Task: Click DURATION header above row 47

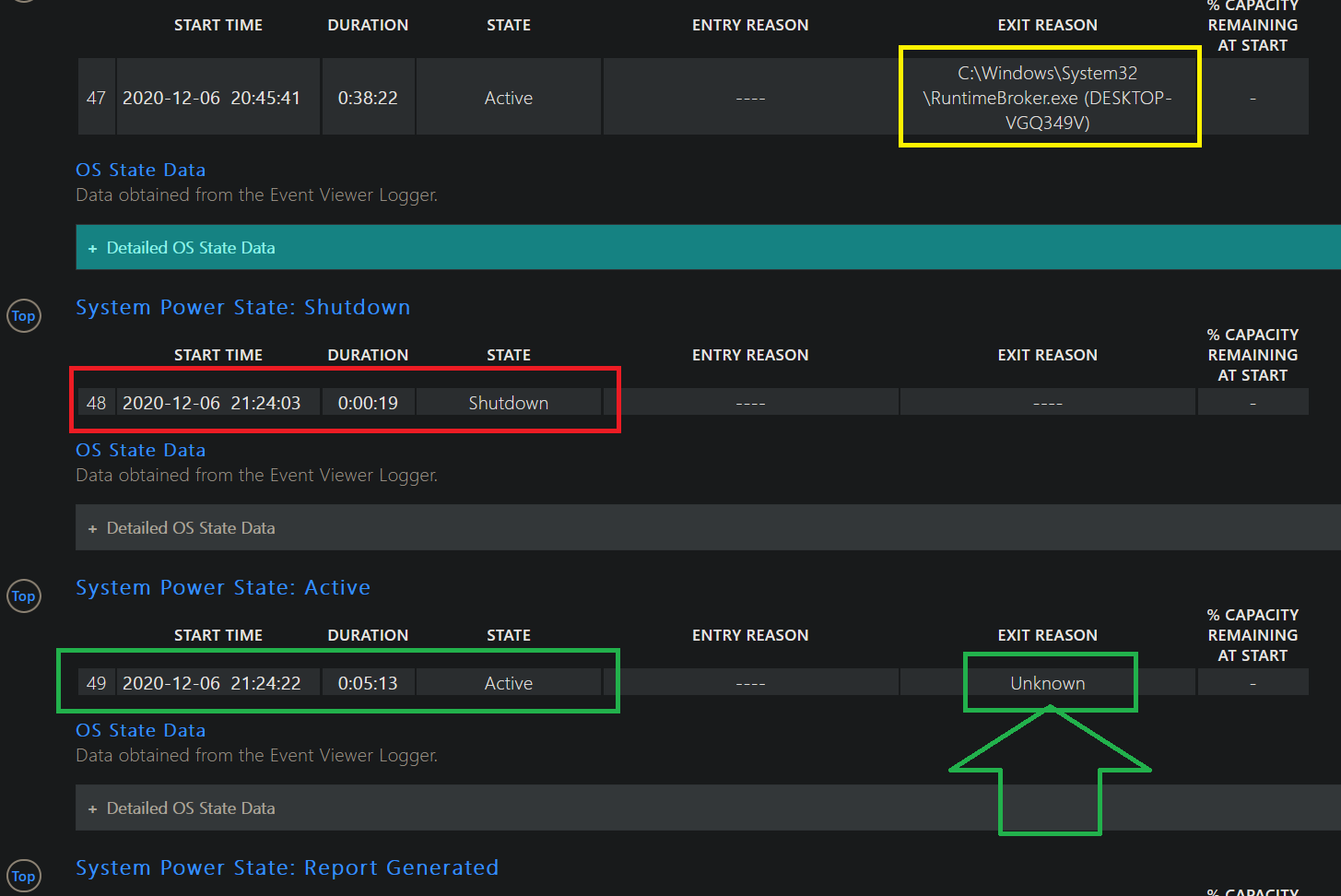Action: (368, 25)
